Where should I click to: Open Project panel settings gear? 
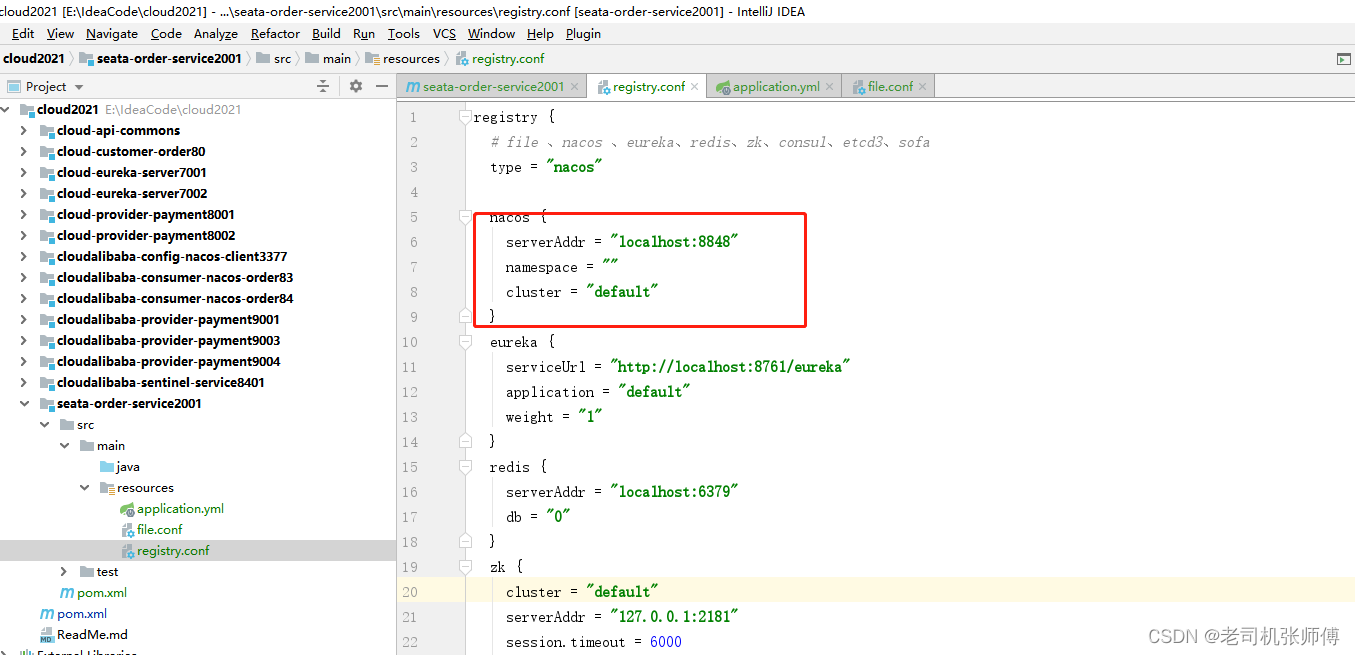point(356,87)
